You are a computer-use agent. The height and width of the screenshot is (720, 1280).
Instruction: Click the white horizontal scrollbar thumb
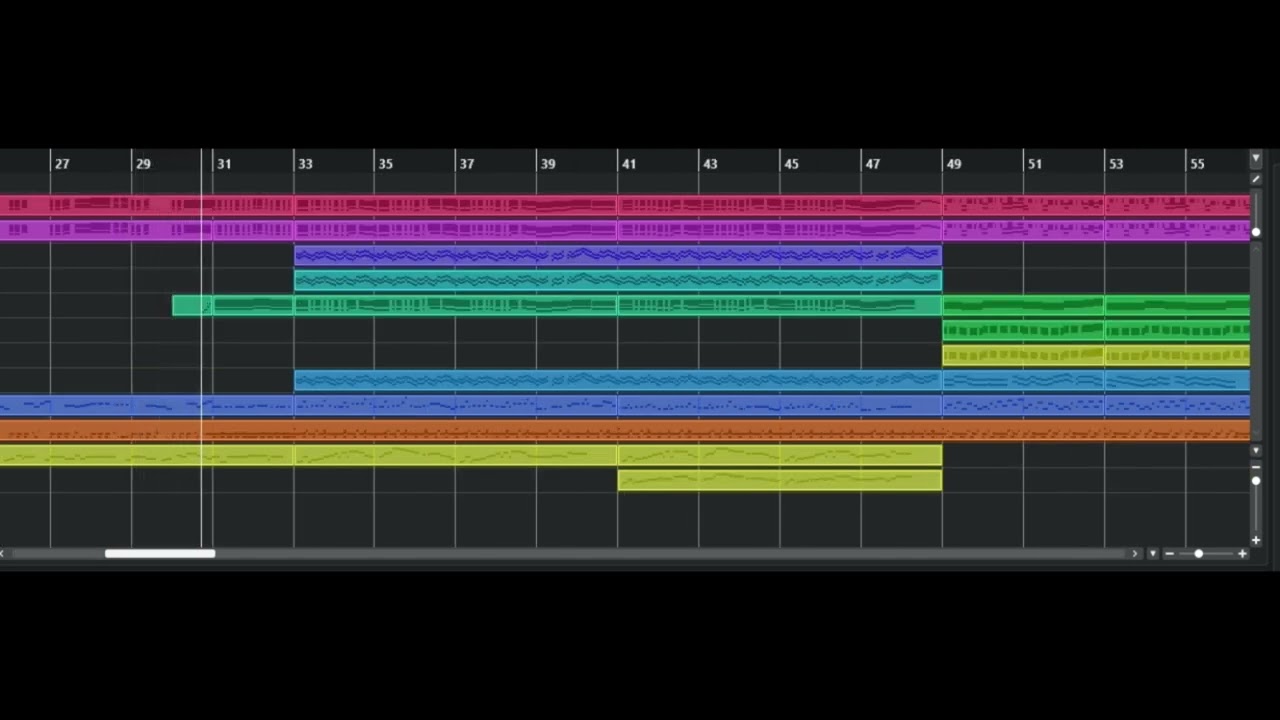click(x=160, y=553)
